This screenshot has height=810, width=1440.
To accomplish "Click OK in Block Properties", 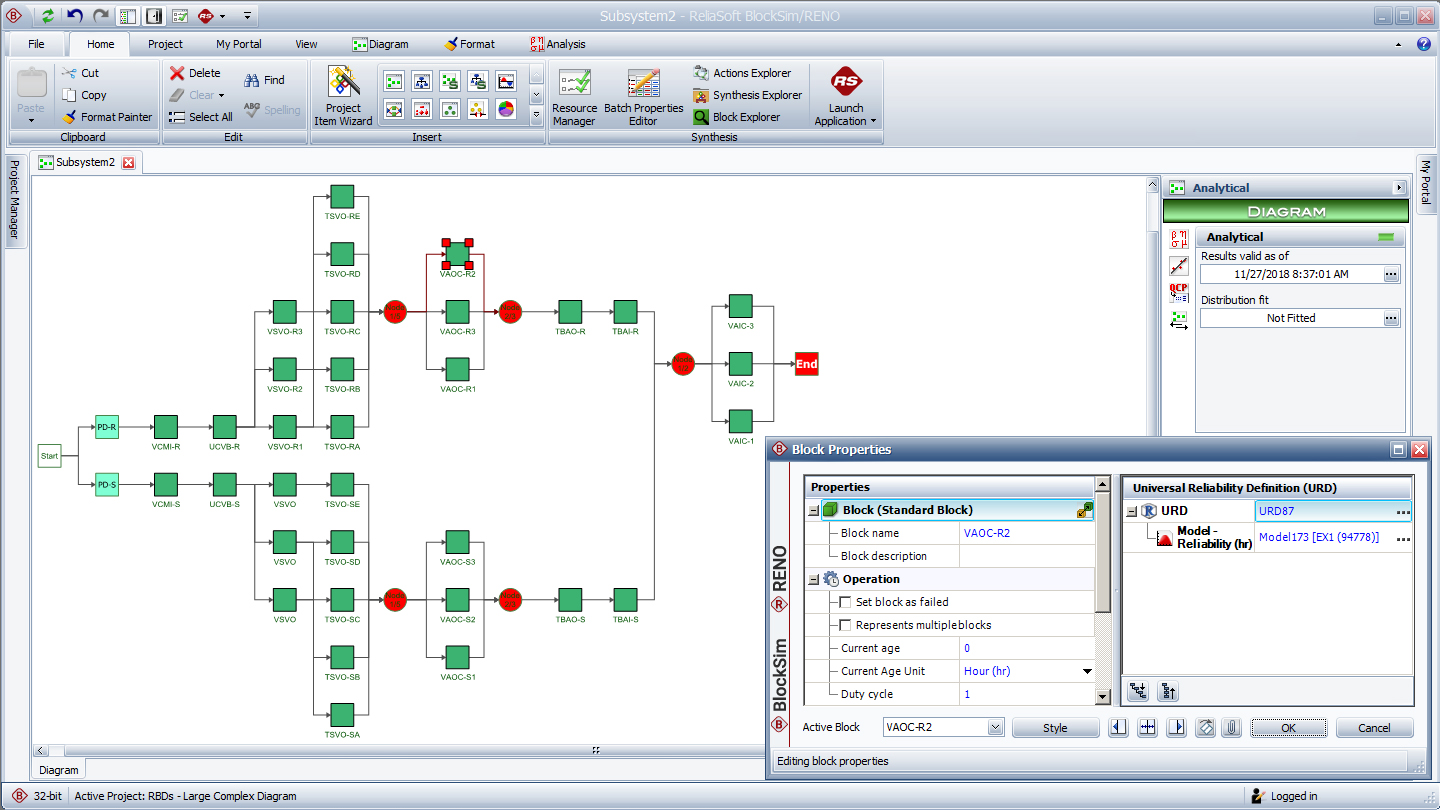I will pyautogui.click(x=1288, y=728).
